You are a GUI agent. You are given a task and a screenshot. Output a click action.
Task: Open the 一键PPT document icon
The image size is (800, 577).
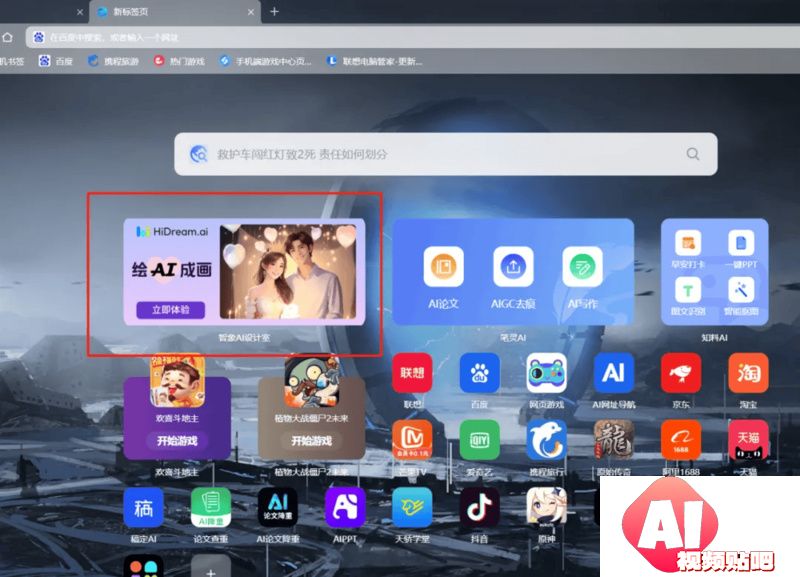click(x=741, y=243)
